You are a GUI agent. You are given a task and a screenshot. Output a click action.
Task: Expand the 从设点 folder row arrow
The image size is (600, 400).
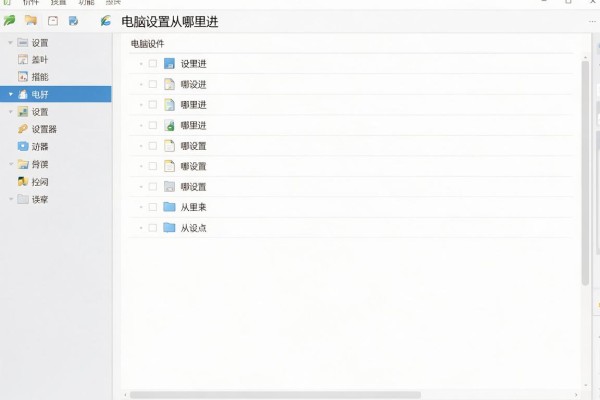point(141,228)
